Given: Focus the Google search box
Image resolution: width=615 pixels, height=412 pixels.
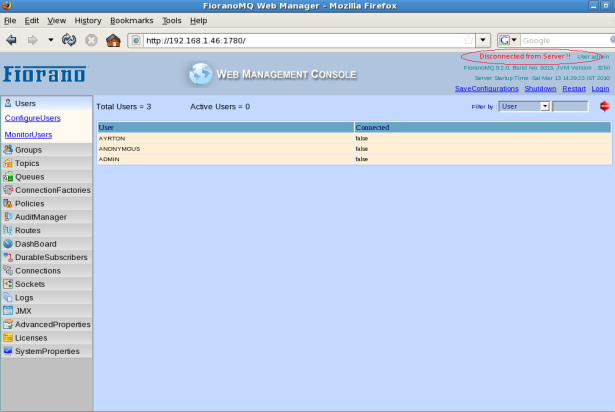Looking at the screenshot, I should 567,40.
